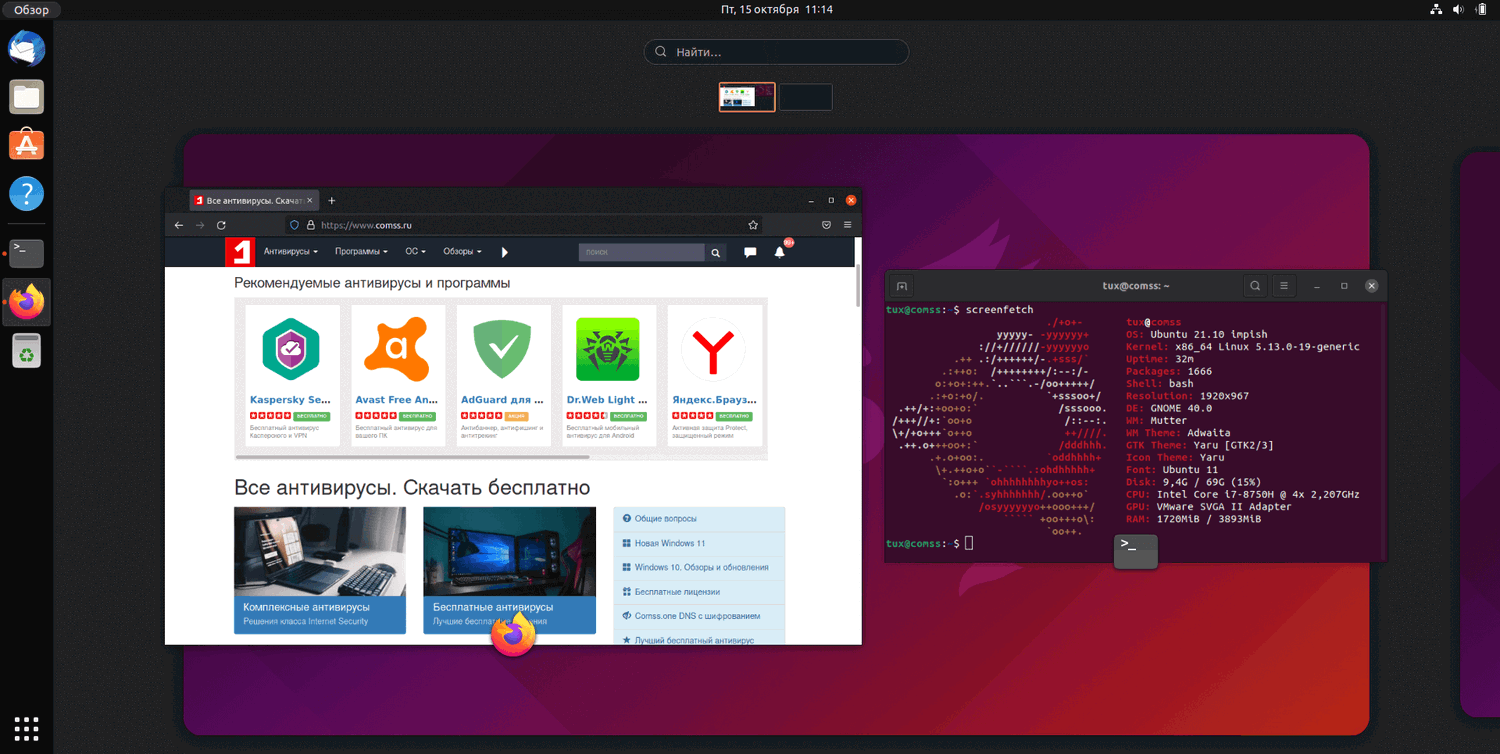Click the Firefox forward arrow
The height and width of the screenshot is (754, 1500).
click(x=200, y=225)
